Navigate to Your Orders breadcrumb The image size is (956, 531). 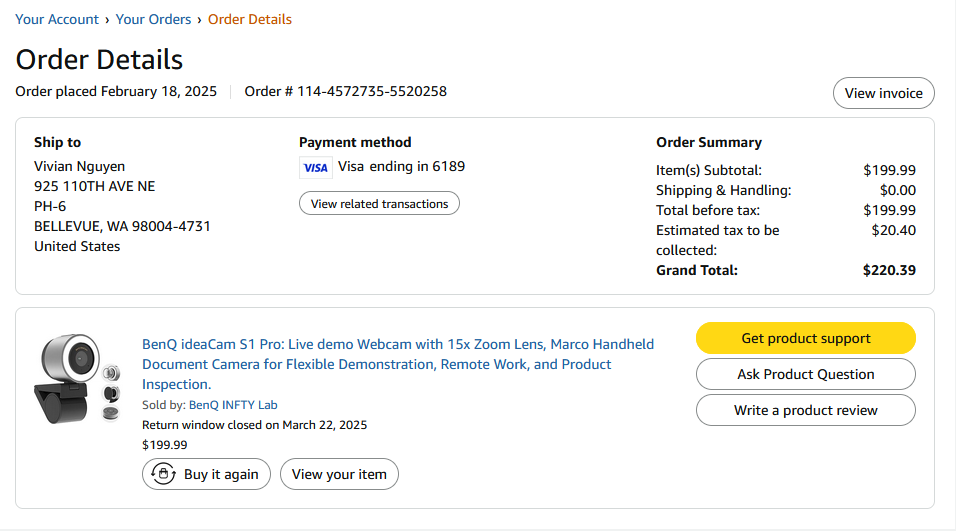click(x=154, y=19)
